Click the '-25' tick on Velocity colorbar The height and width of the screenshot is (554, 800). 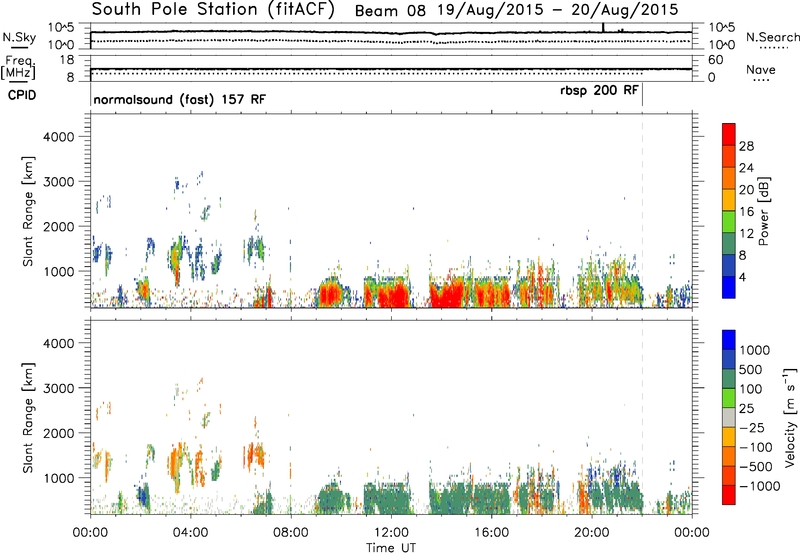tap(752, 428)
